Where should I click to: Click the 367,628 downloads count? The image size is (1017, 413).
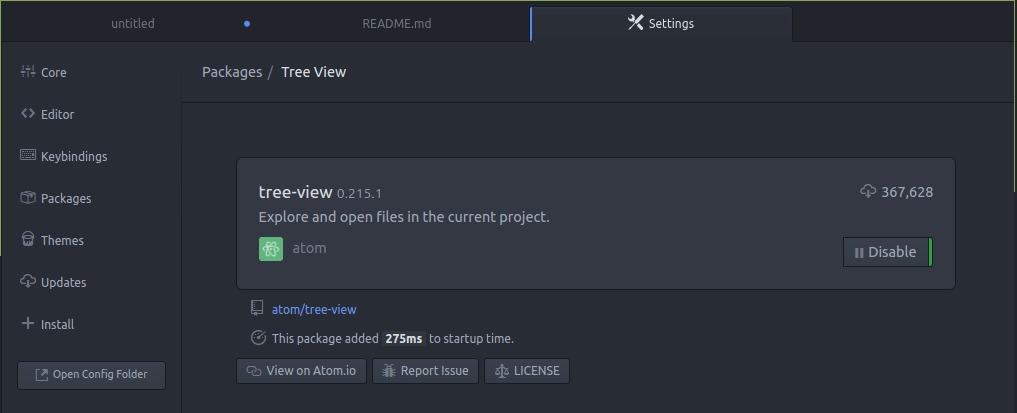[907, 192]
